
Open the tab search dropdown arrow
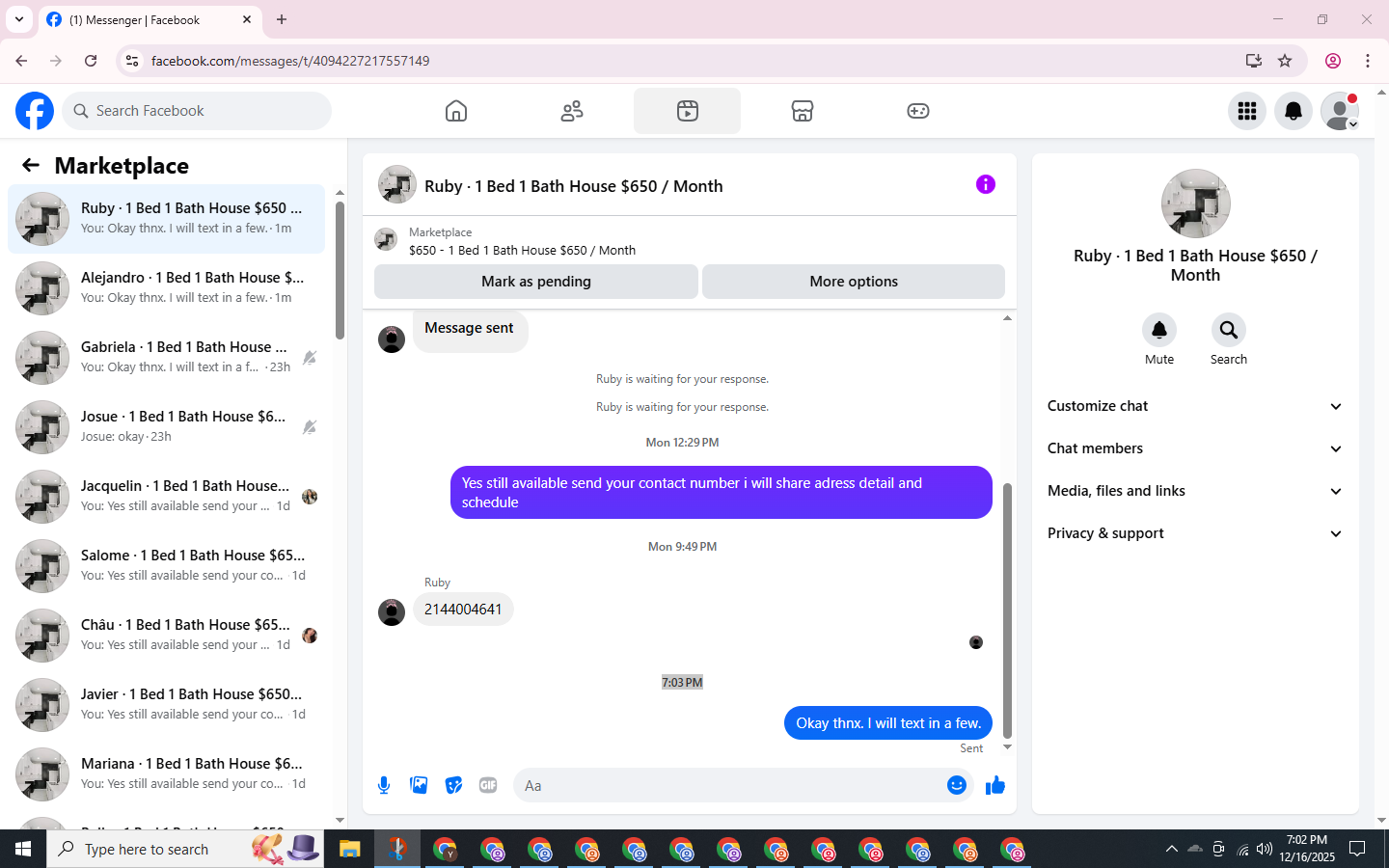click(x=19, y=19)
